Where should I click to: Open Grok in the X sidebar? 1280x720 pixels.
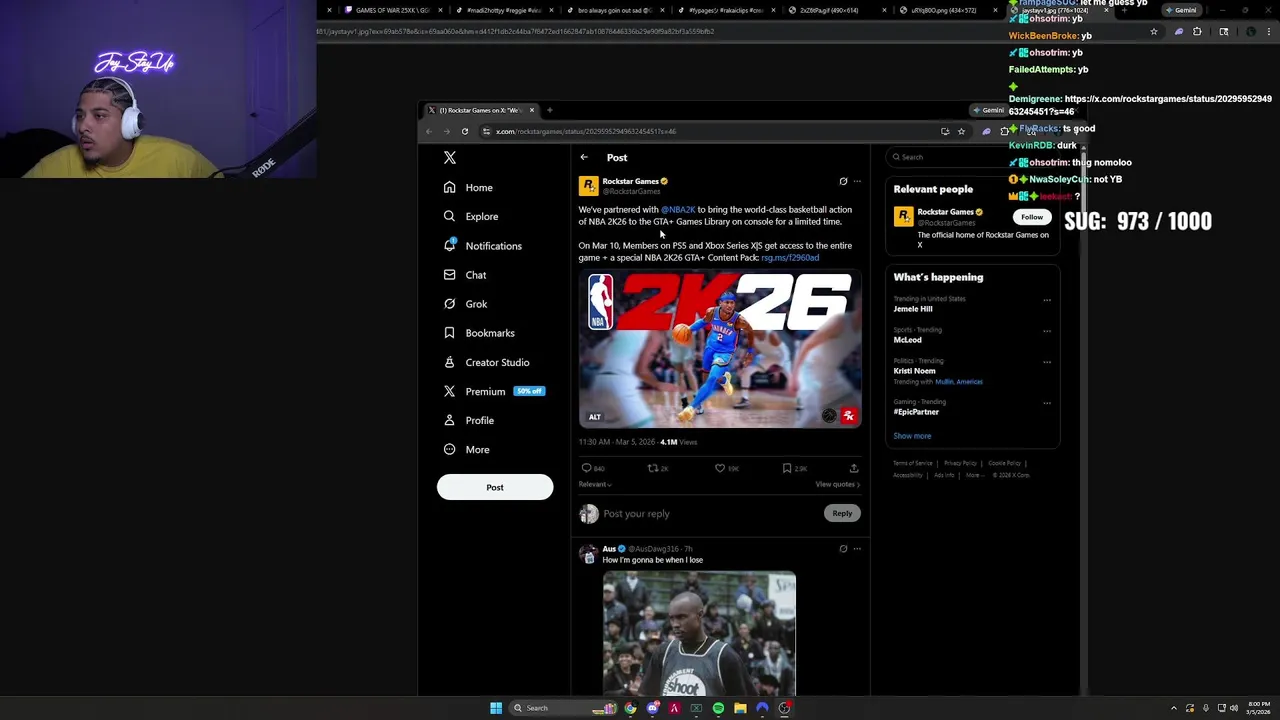tap(465, 304)
